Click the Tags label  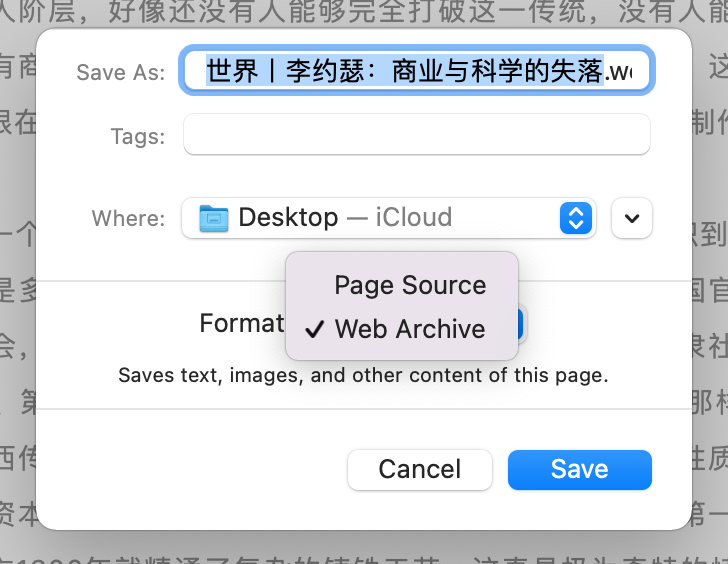pos(138,136)
